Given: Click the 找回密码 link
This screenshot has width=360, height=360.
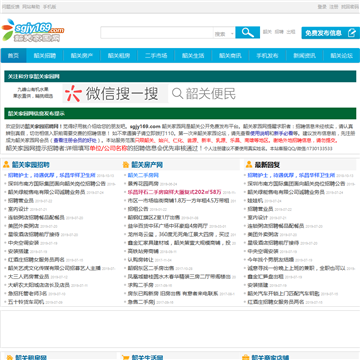Looking at the screenshot, I should coord(350,7).
